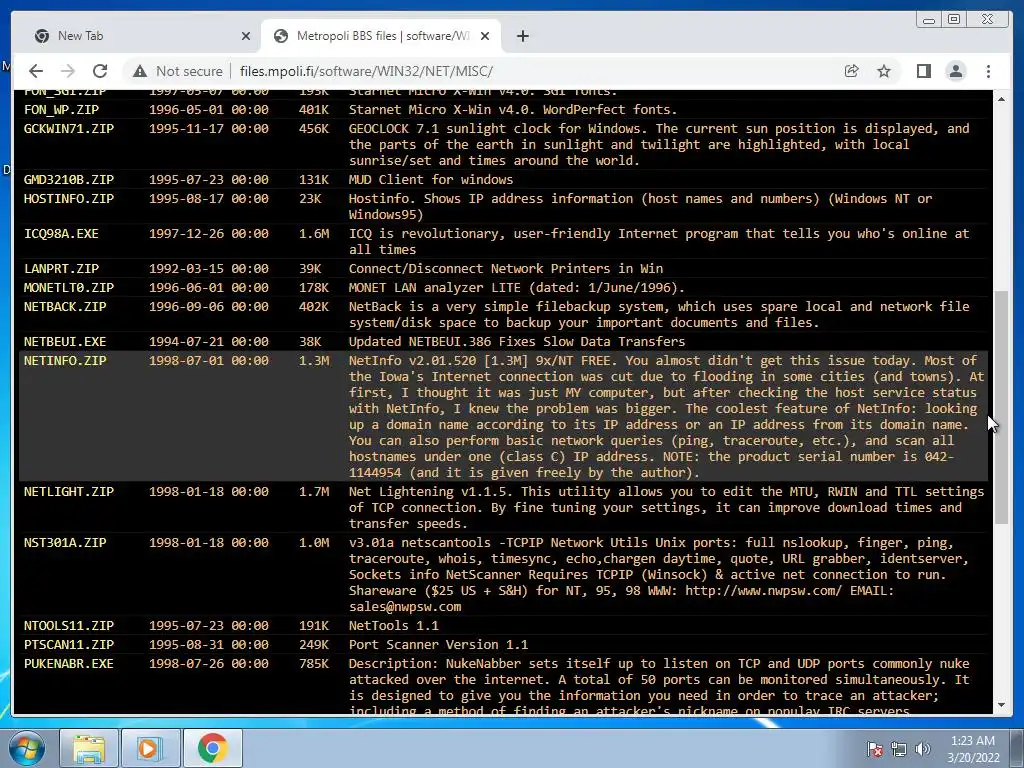The width and height of the screenshot is (1024, 768).
Task: Open the network status tray icon
Action: [899, 749]
